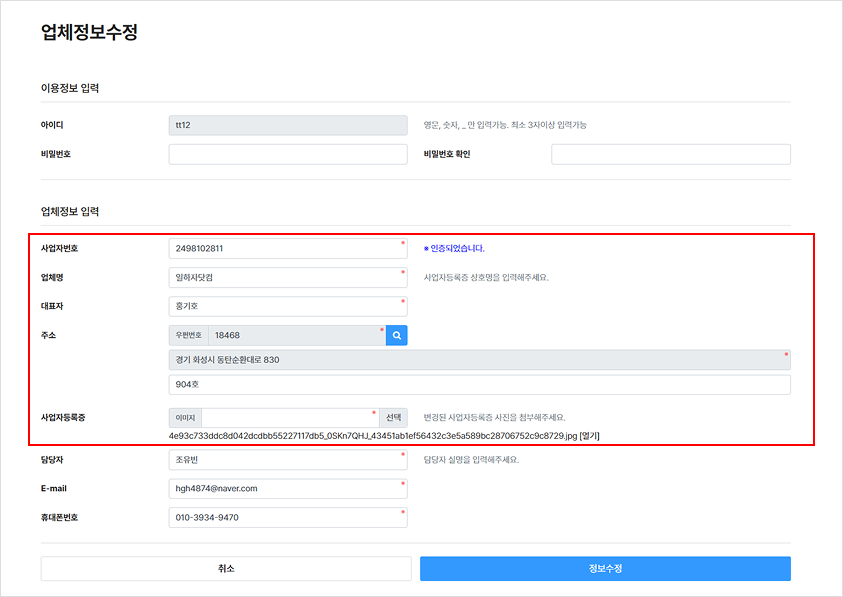Click the E-mail field hgh4874@naver.com

(288, 488)
